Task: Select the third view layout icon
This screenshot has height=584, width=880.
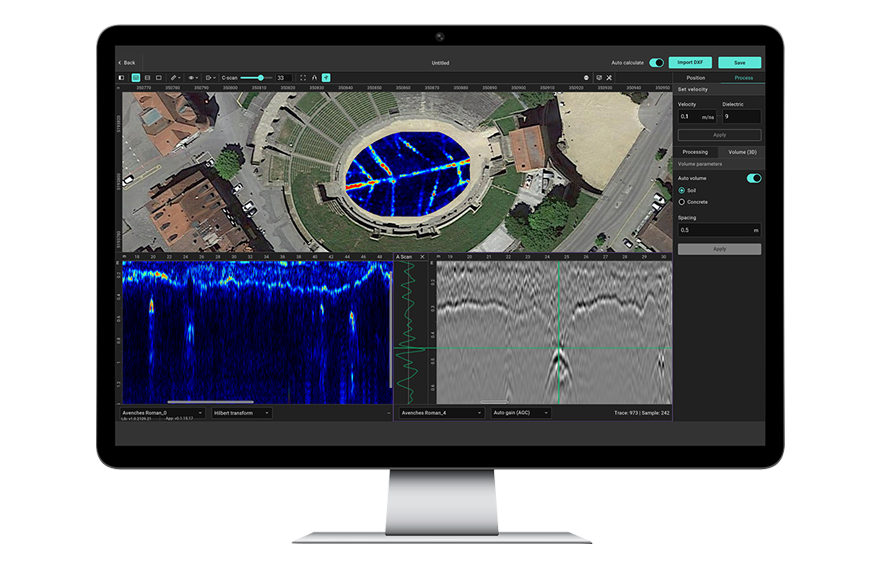Action: pyautogui.click(x=159, y=77)
